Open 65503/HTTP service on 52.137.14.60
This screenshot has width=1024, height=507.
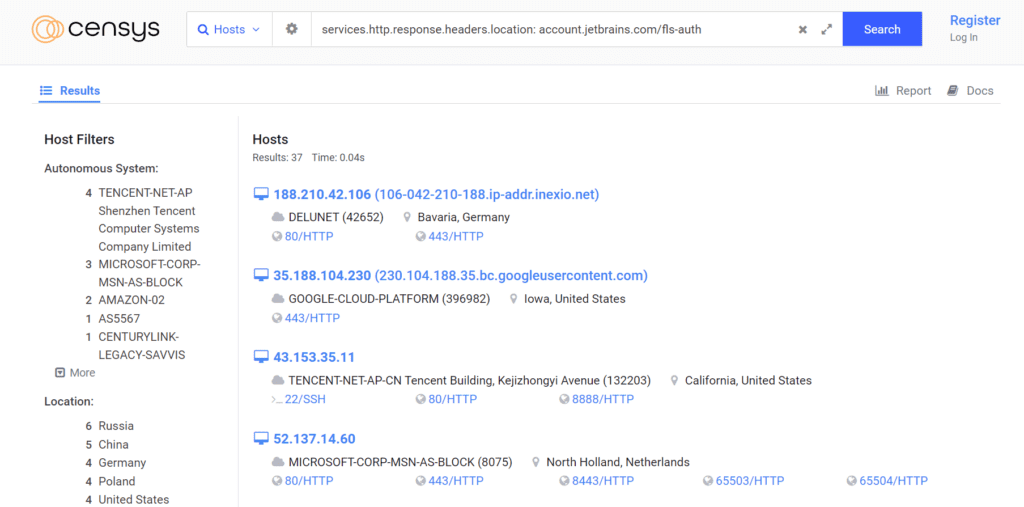[749, 481]
